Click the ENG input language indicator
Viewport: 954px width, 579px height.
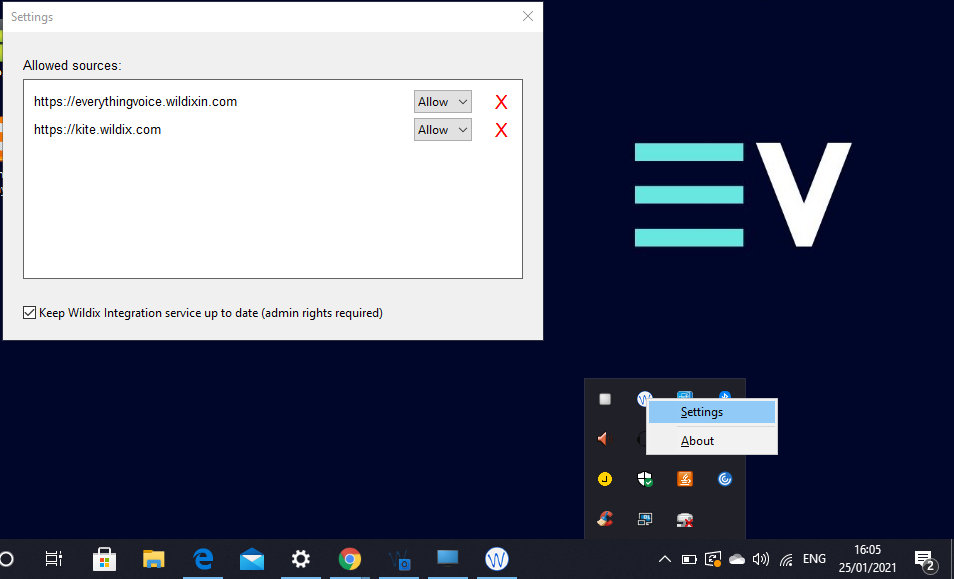(x=814, y=558)
